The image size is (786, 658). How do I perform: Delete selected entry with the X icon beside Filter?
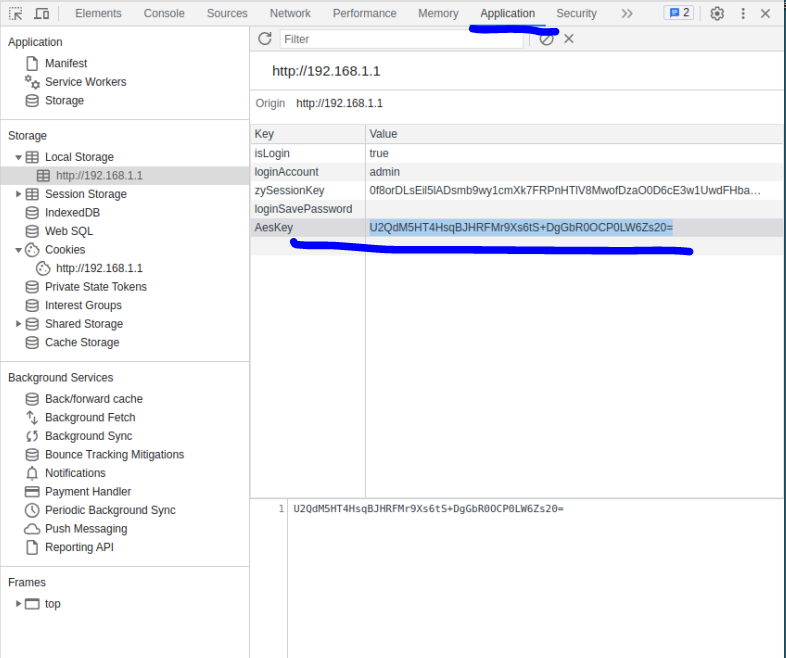[568, 39]
